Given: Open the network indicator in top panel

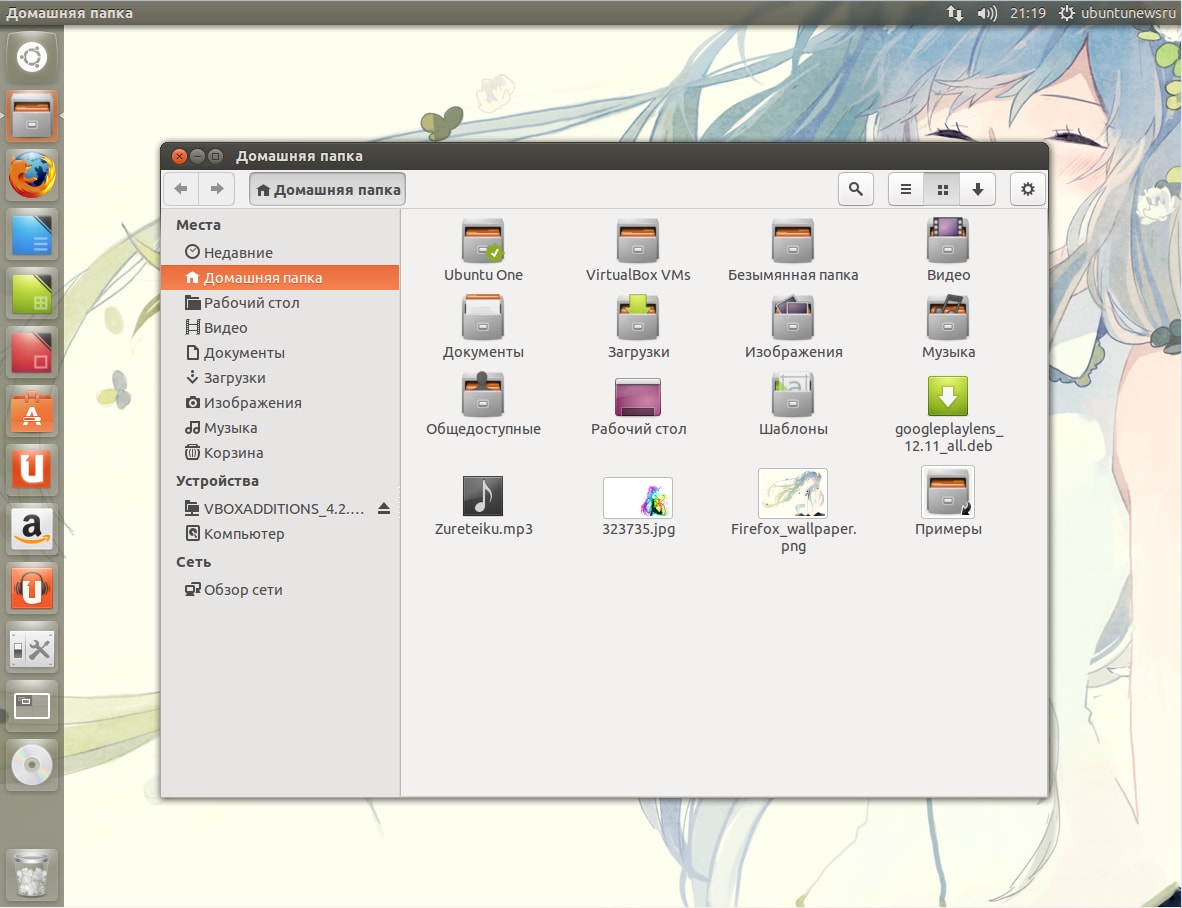Looking at the screenshot, I should point(954,13).
